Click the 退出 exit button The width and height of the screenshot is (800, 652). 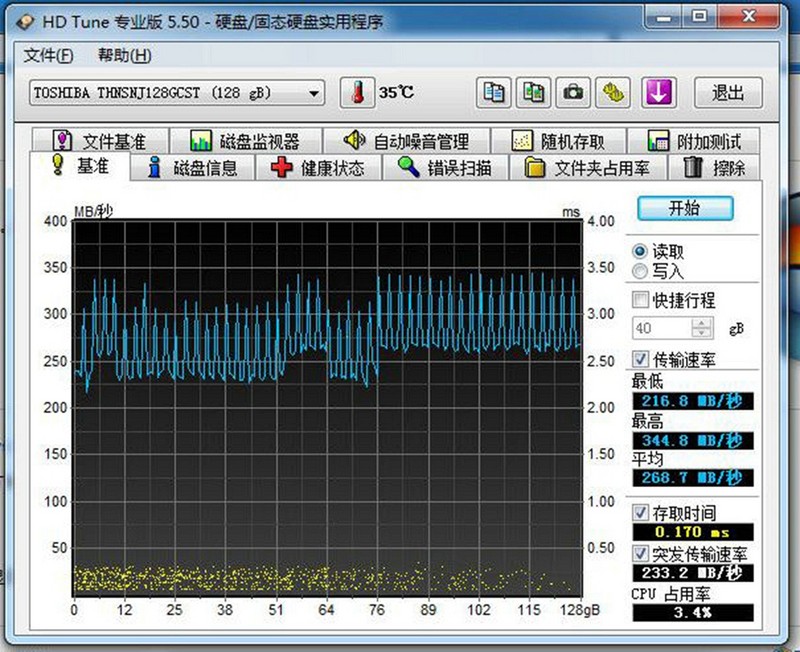coord(728,92)
